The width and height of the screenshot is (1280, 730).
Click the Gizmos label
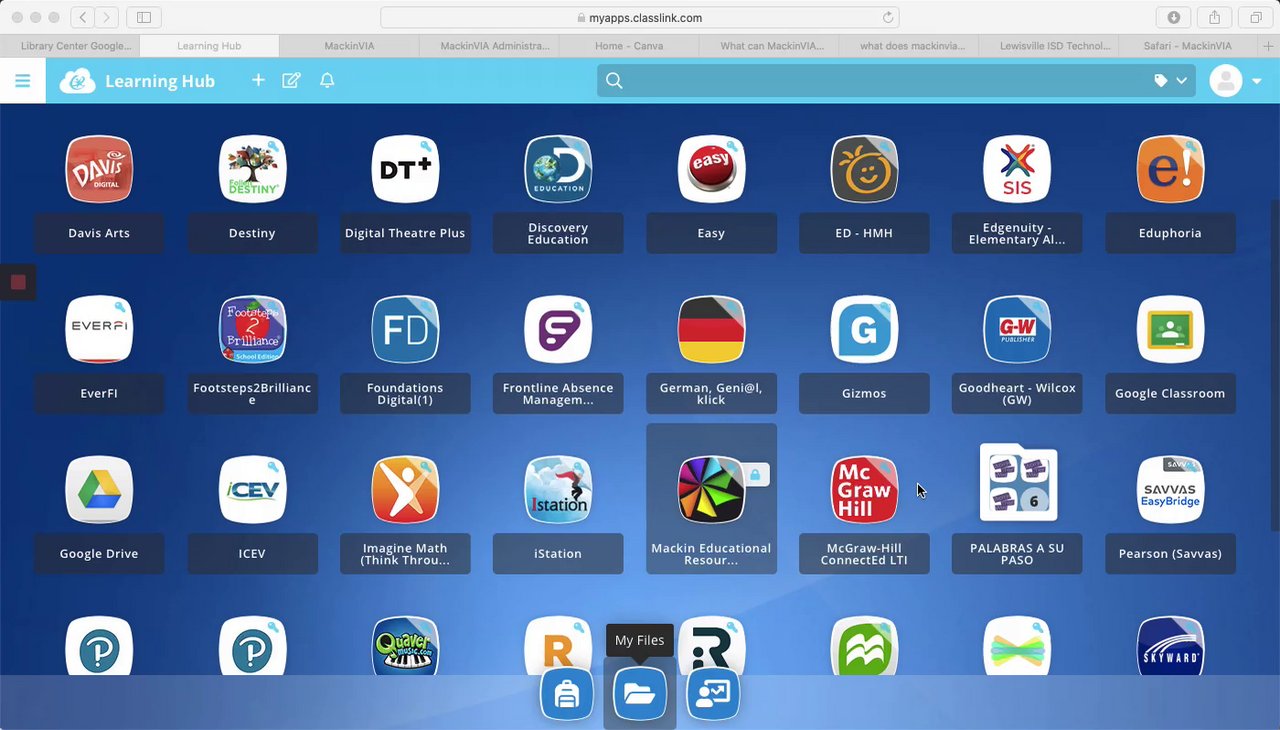point(864,393)
